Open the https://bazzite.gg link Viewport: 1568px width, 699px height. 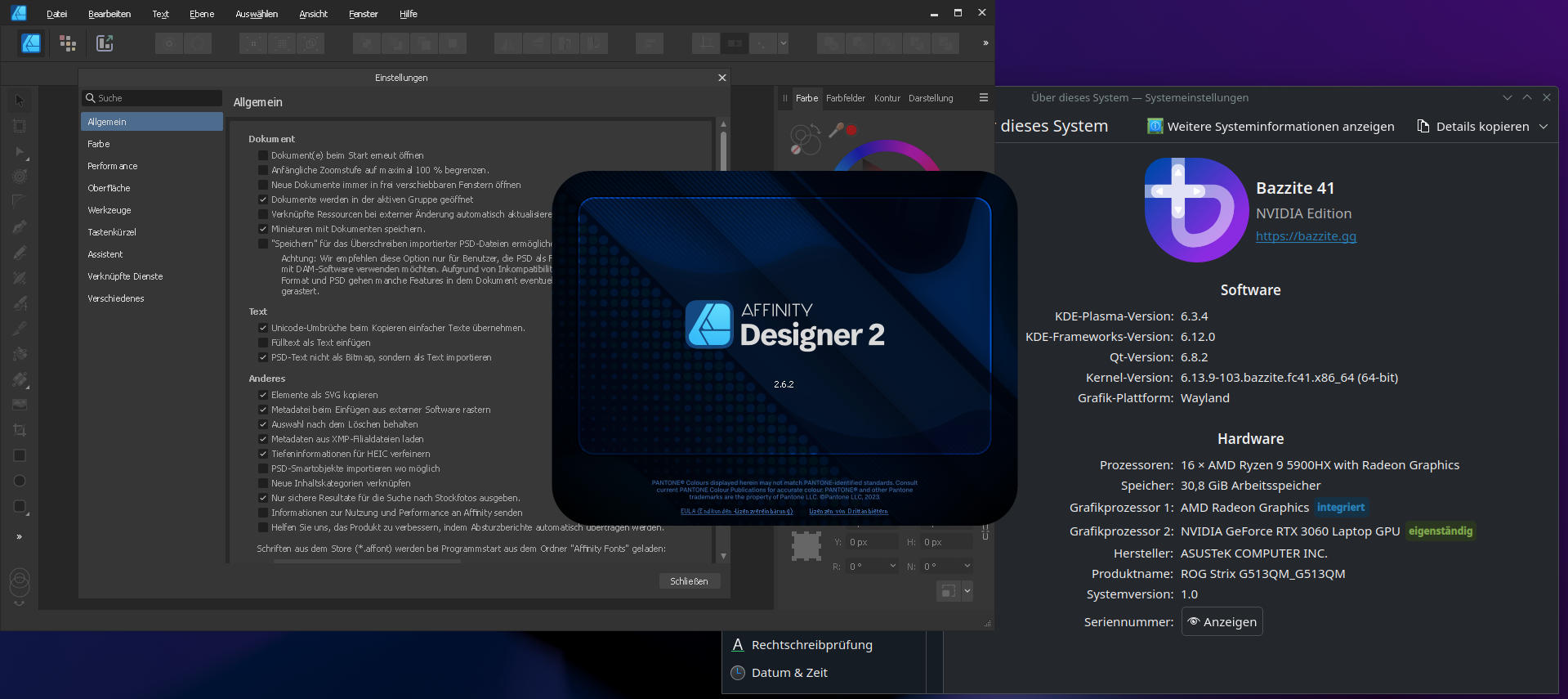pyautogui.click(x=1306, y=236)
